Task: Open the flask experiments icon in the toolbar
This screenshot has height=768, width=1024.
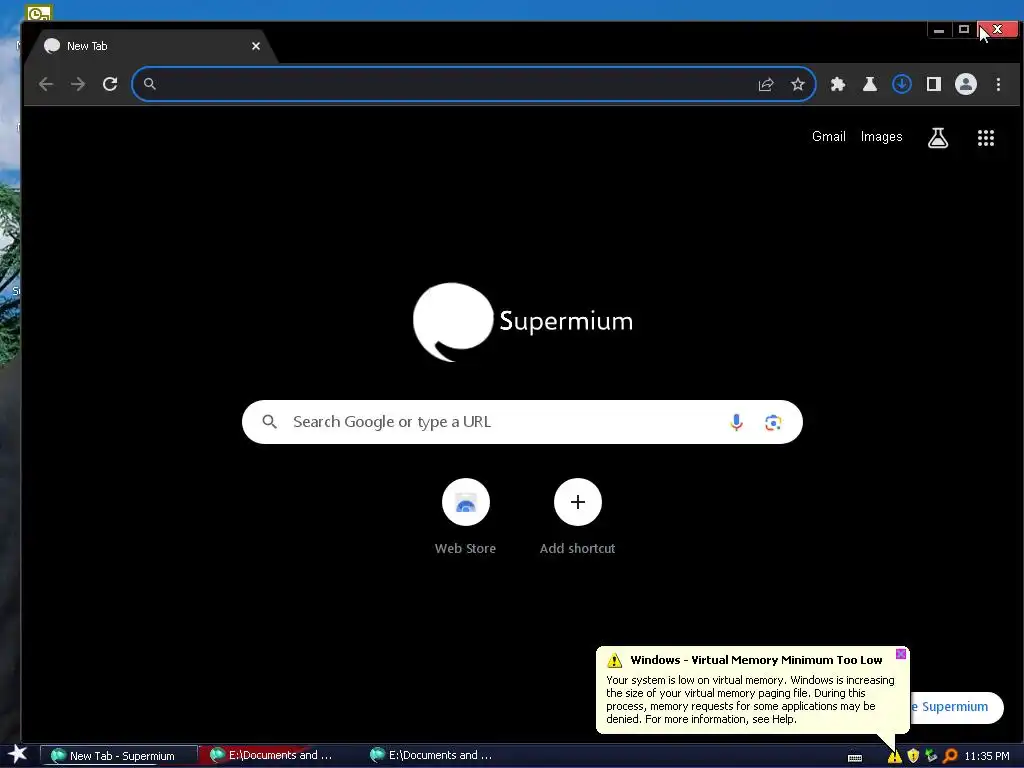Action: click(x=870, y=84)
